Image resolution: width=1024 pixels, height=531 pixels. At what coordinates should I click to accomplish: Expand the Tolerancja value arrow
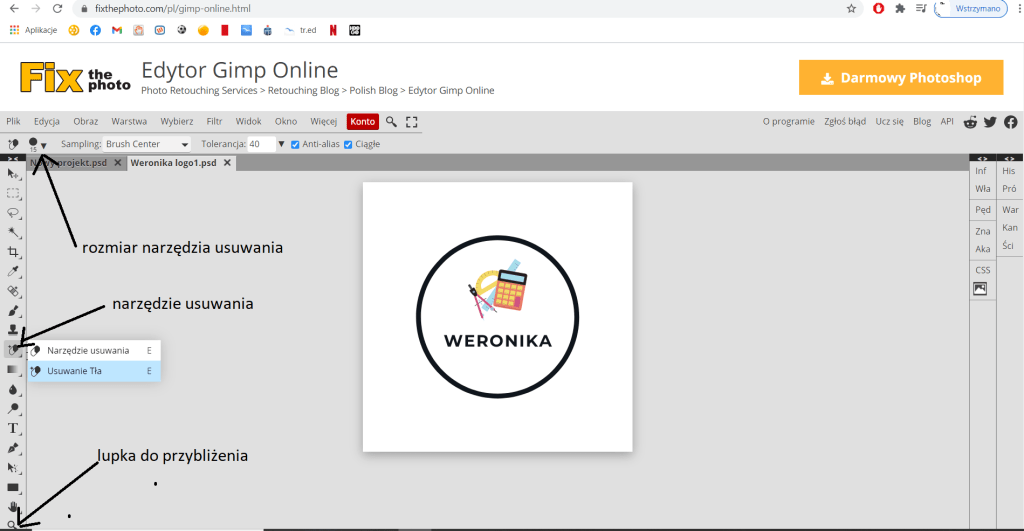[x=281, y=144]
